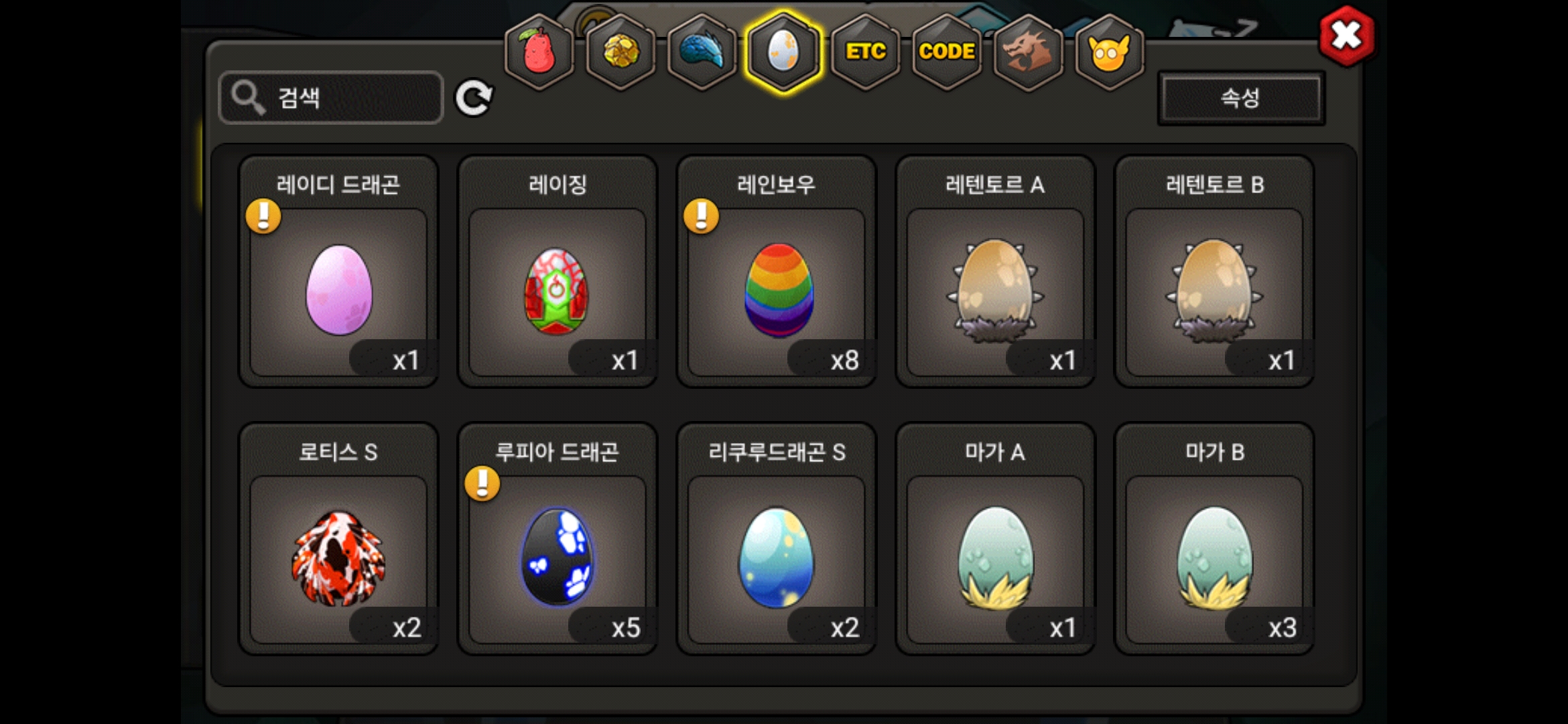Select the 레인보우 rainbow egg
1568x724 pixels.
click(777, 271)
